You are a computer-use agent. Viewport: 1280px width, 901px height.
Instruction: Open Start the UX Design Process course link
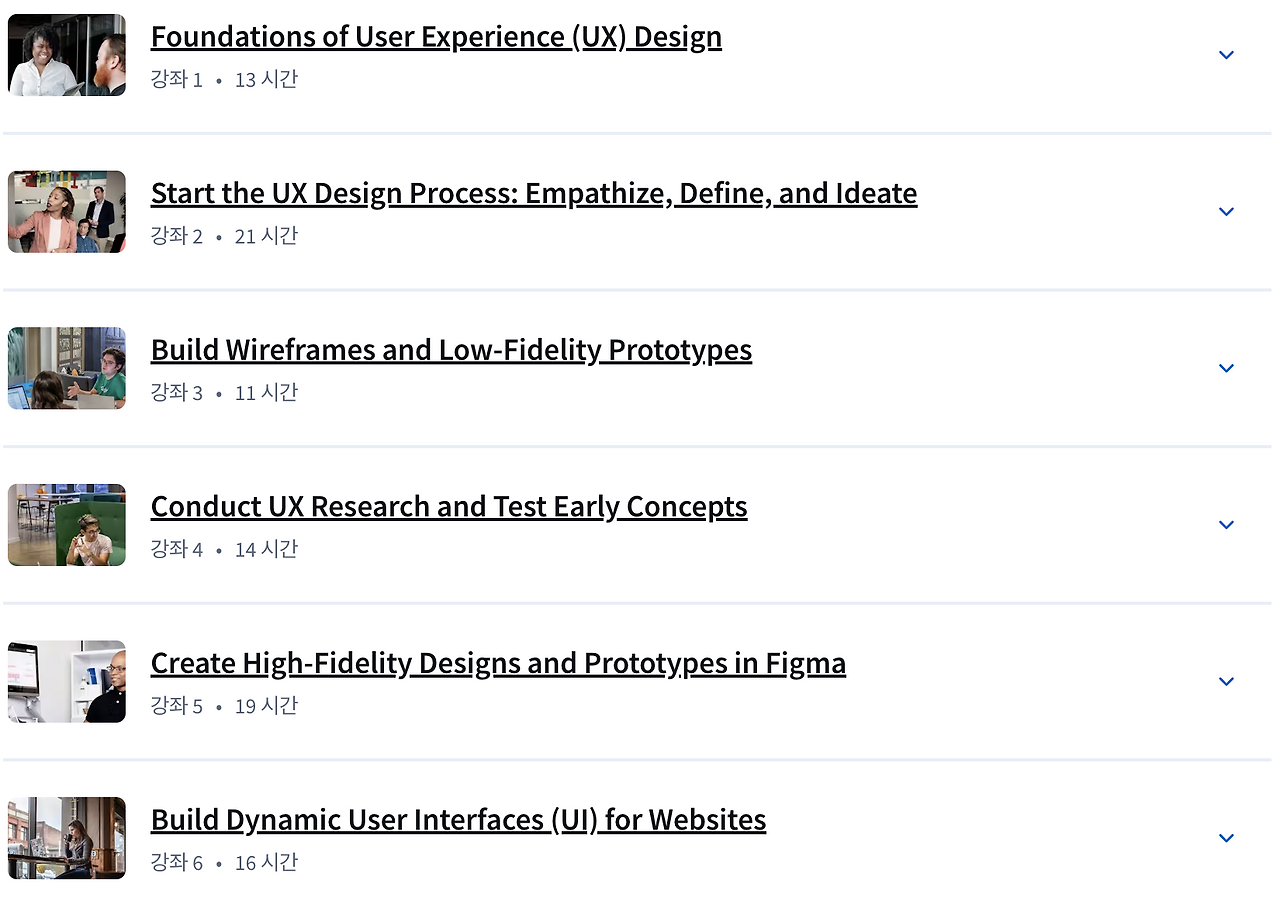(x=534, y=193)
